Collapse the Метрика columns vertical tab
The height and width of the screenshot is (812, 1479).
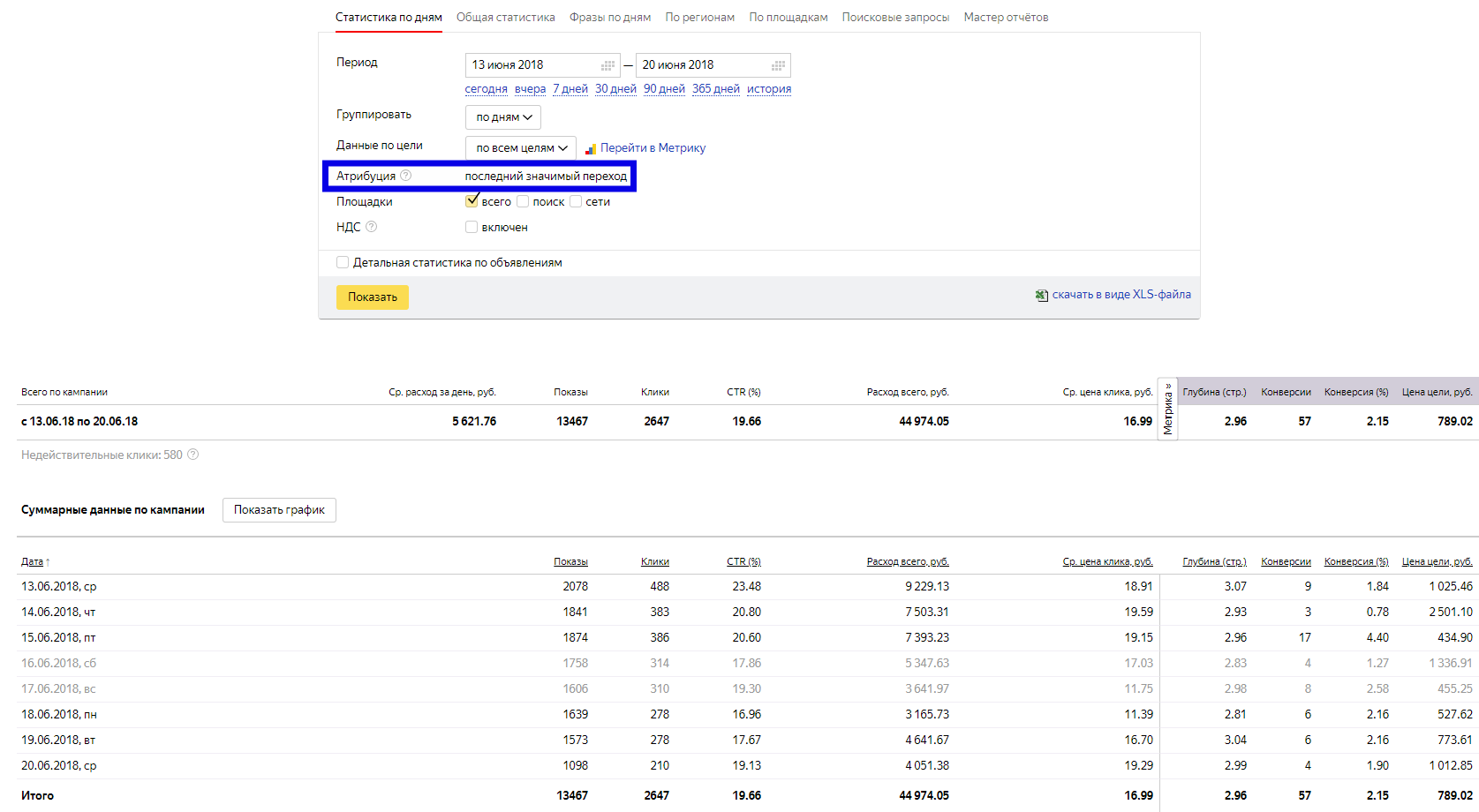[1168, 410]
